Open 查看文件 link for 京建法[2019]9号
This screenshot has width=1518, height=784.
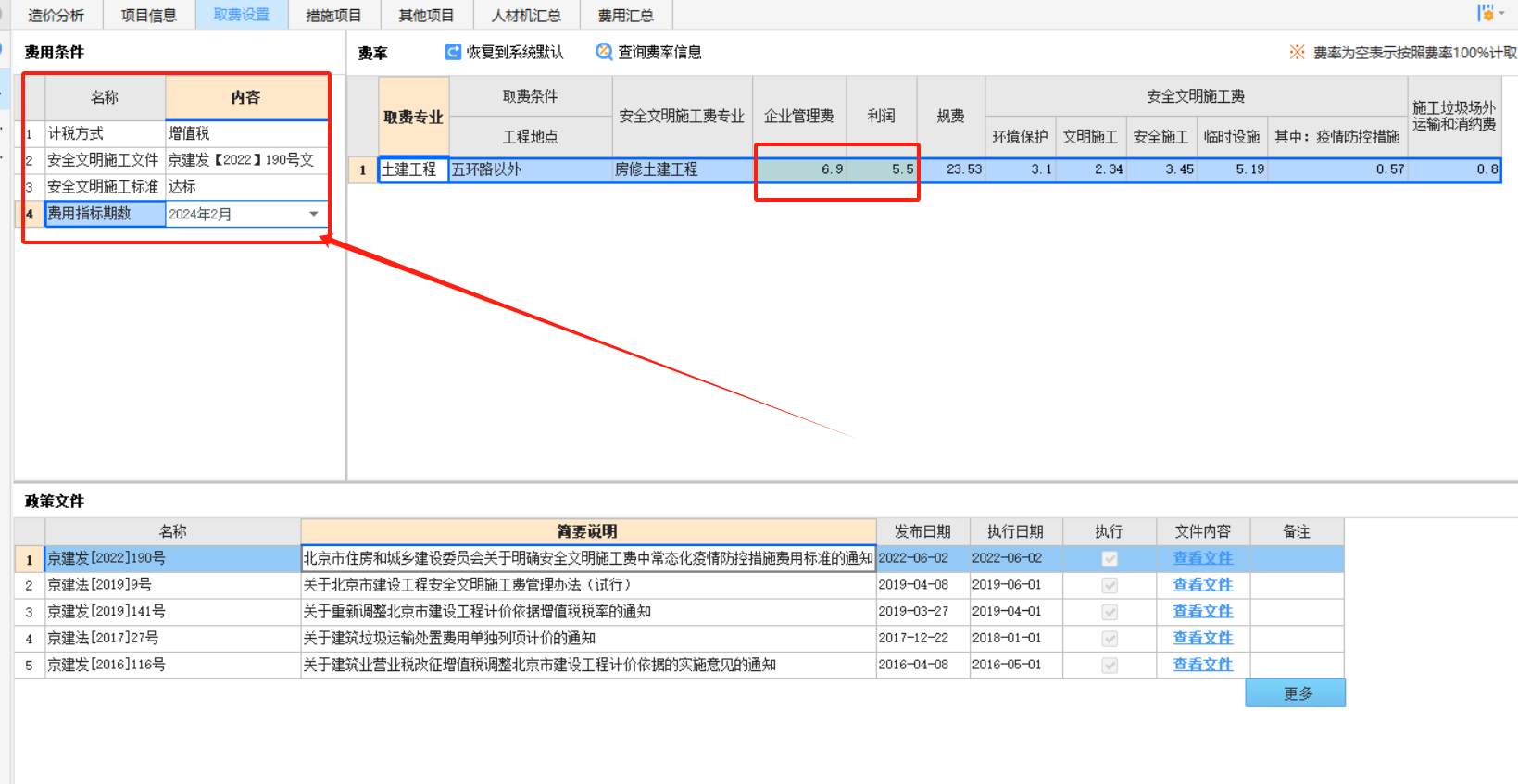1202,585
